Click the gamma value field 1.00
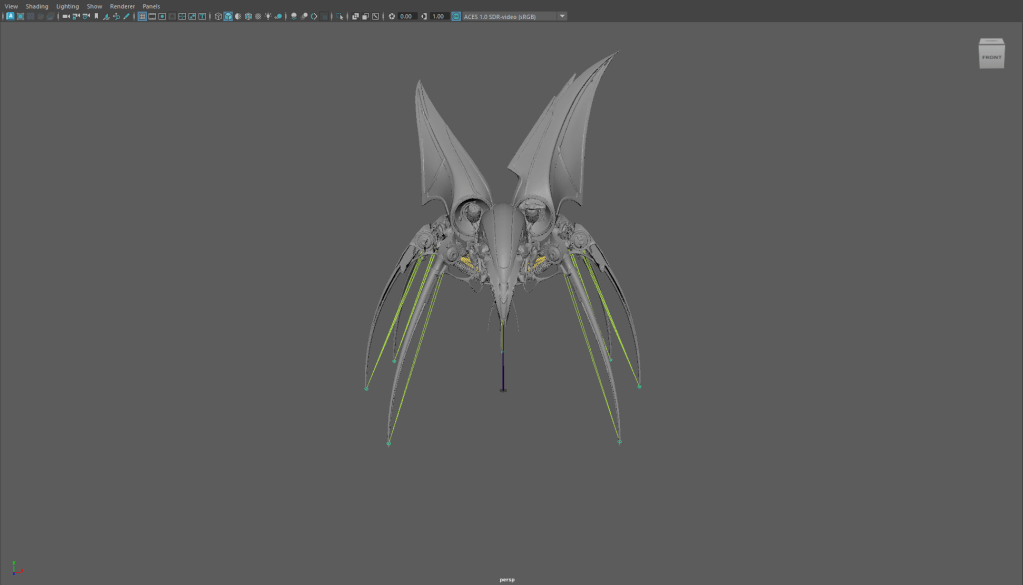The height and width of the screenshot is (585, 1023). tap(439, 16)
